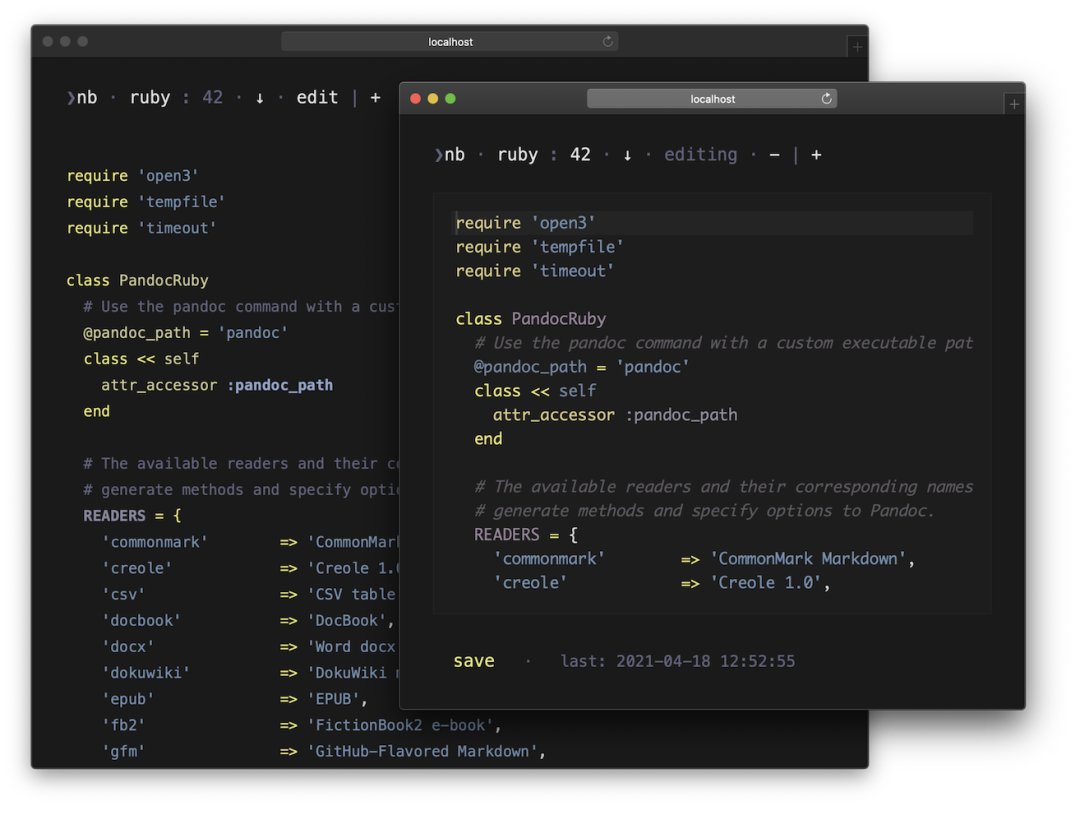1080x815 pixels.
Task: Click 'gfm' key in back window
Action: click(x=123, y=752)
